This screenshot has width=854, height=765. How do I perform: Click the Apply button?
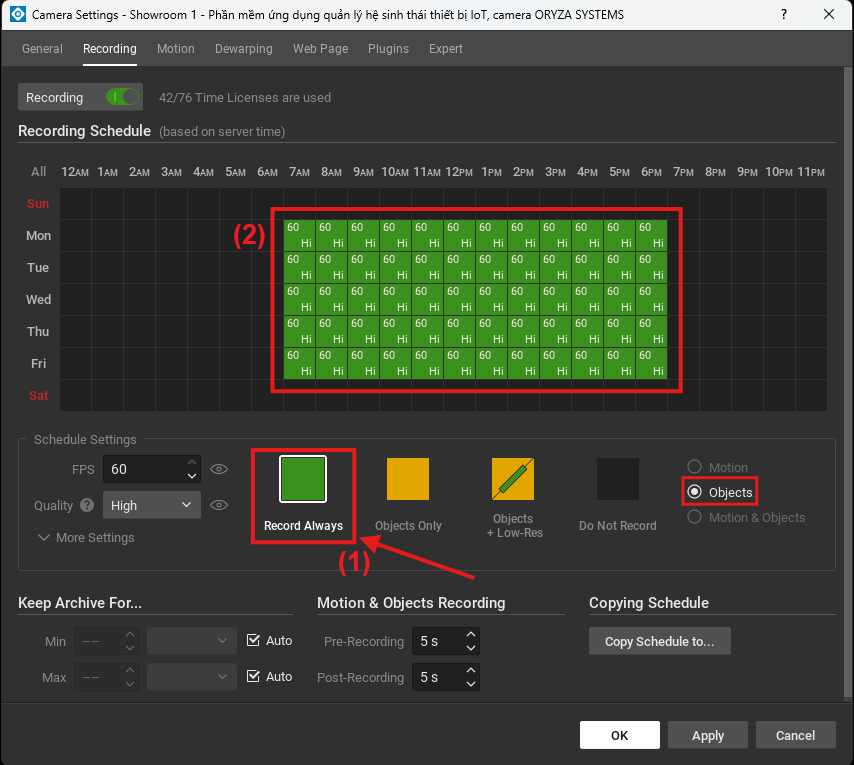click(x=707, y=735)
